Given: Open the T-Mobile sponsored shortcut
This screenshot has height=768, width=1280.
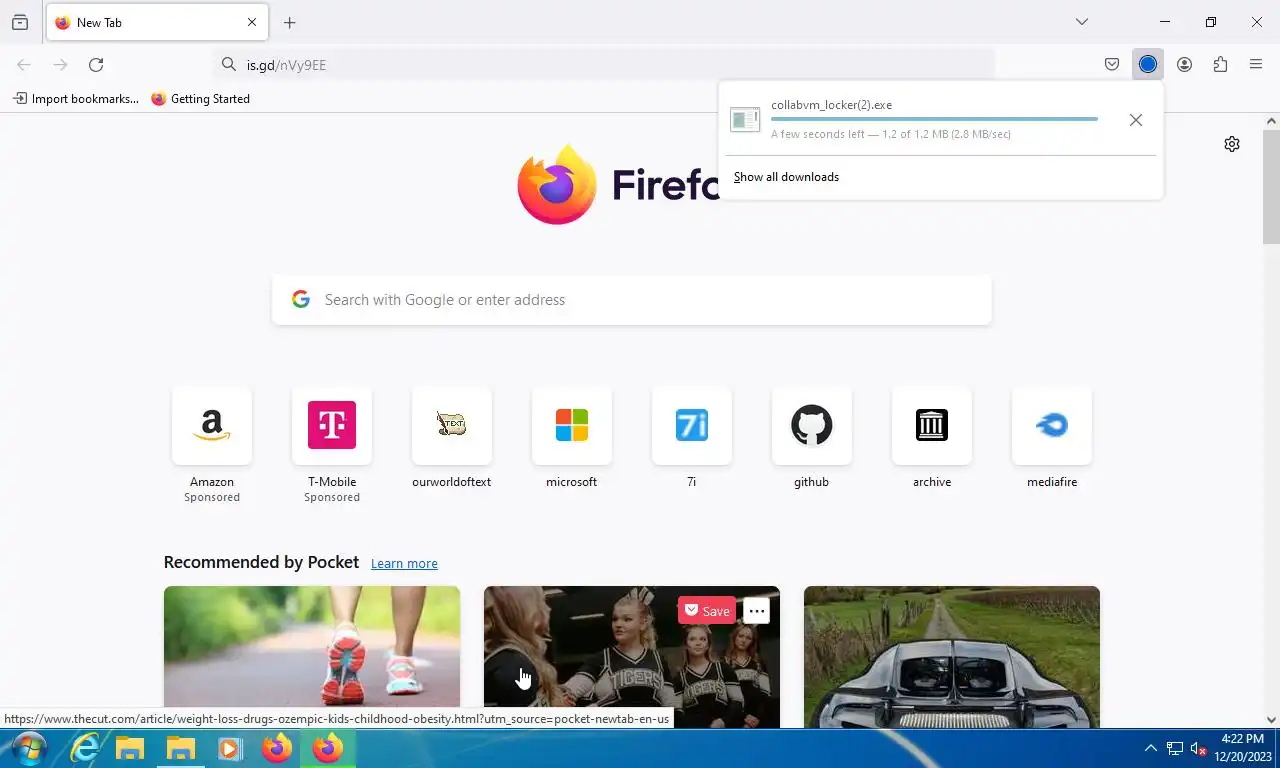Looking at the screenshot, I should pyautogui.click(x=332, y=425).
